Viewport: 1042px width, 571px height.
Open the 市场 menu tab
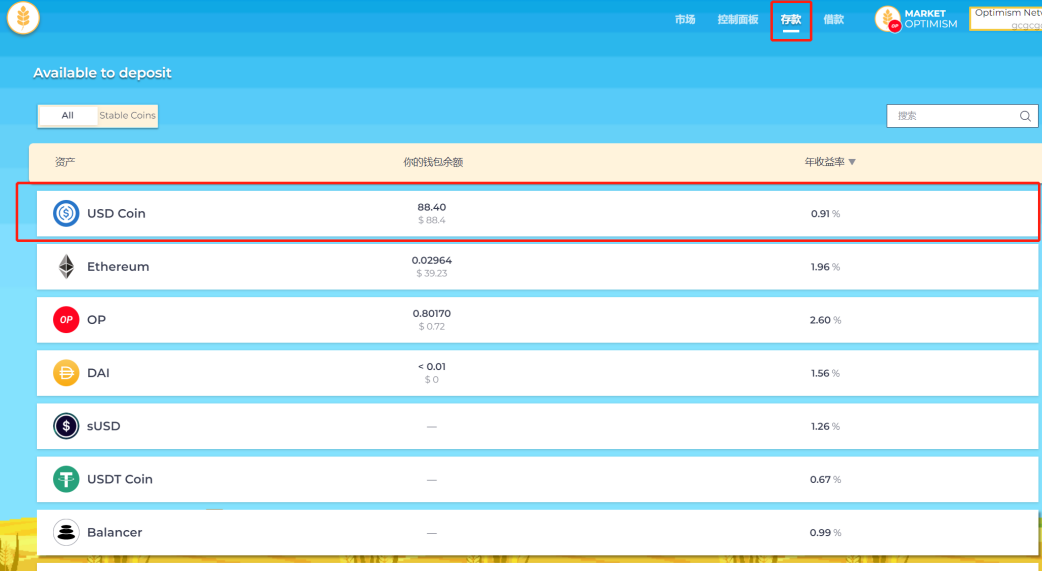[685, 20]
